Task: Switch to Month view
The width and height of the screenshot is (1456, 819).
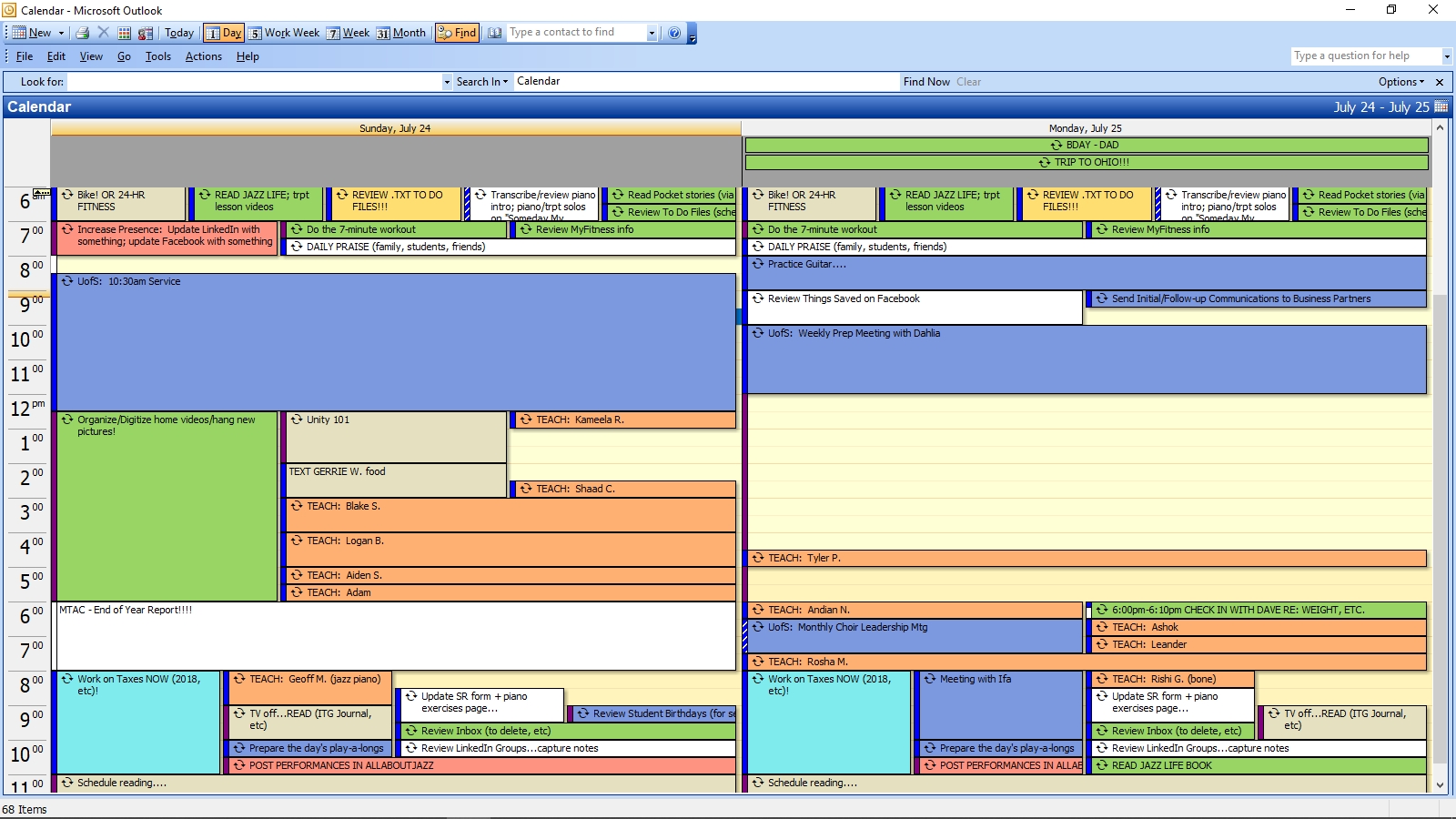Action: pyautogui.click(x=400, y=33)
